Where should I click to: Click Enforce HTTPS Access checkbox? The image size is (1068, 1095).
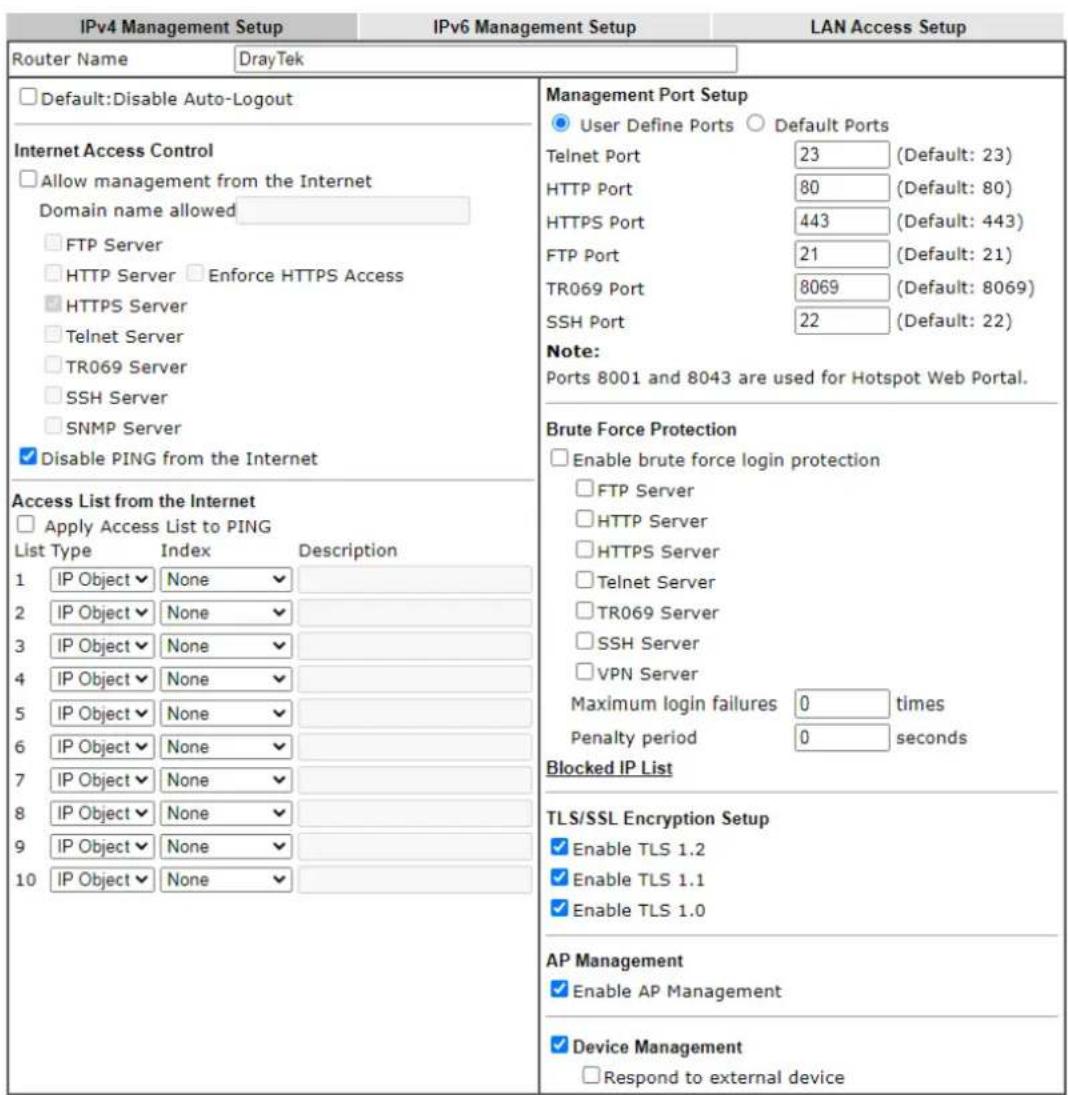tap(195, 273)
